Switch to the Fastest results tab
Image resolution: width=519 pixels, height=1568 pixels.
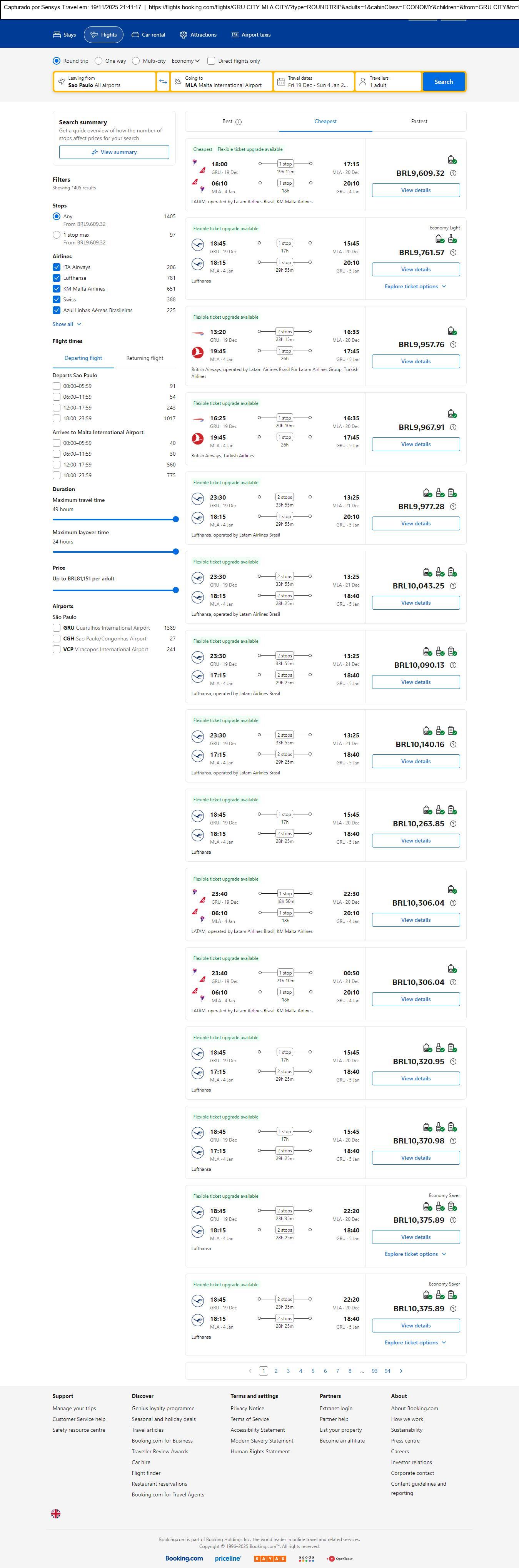click(419, 122)
